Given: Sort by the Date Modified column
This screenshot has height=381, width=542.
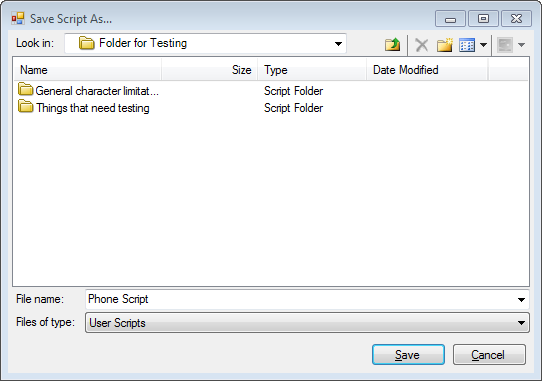Looking at the screenshot, I should 427,70.
